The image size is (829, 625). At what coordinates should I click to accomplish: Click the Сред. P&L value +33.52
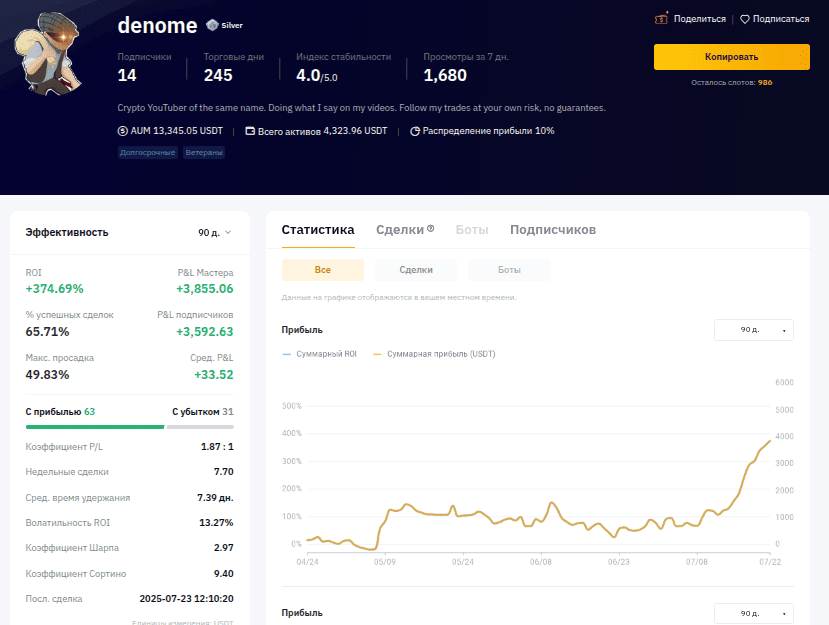click(214, 375)
